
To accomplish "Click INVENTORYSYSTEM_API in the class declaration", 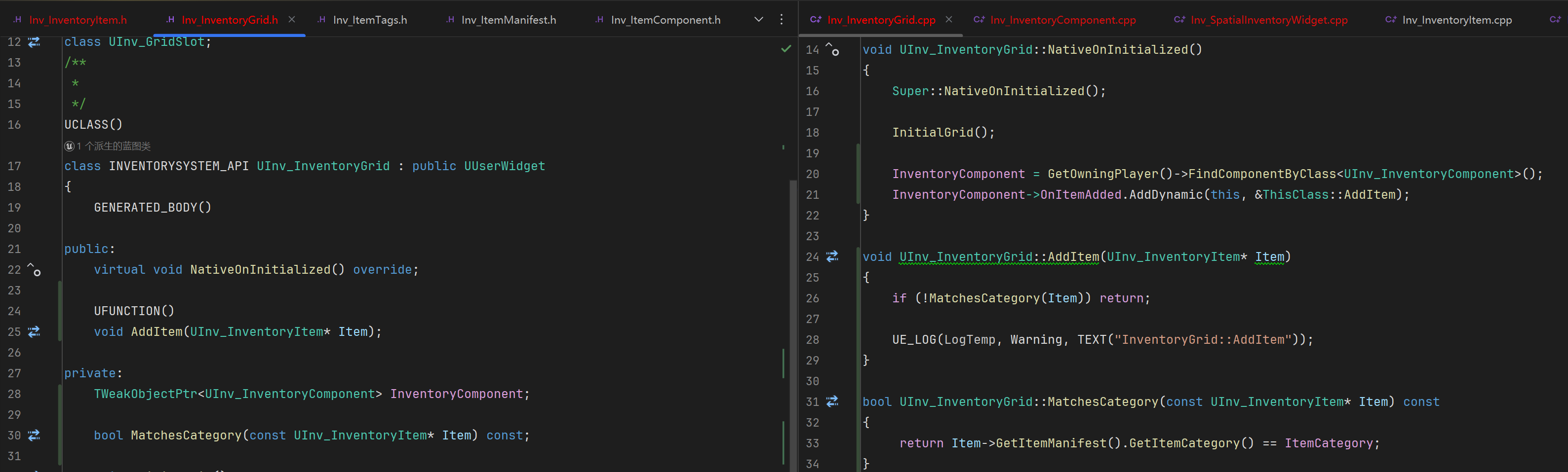I will pos(179,166).
